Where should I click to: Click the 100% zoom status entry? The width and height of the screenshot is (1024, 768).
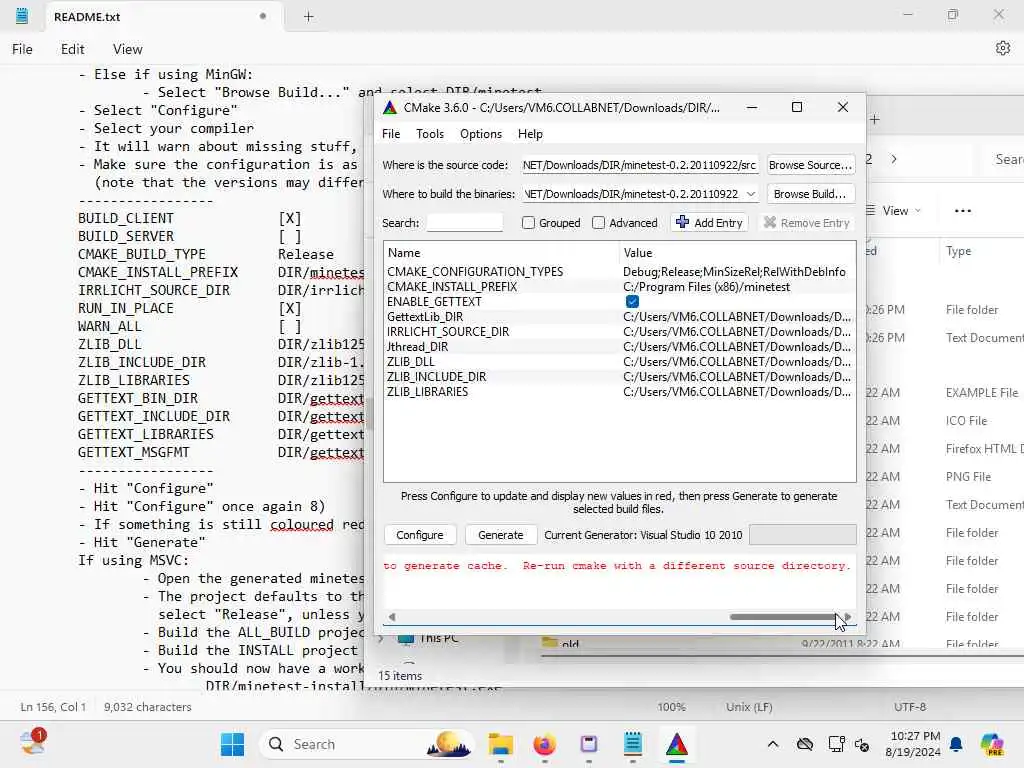coord(671,707)
